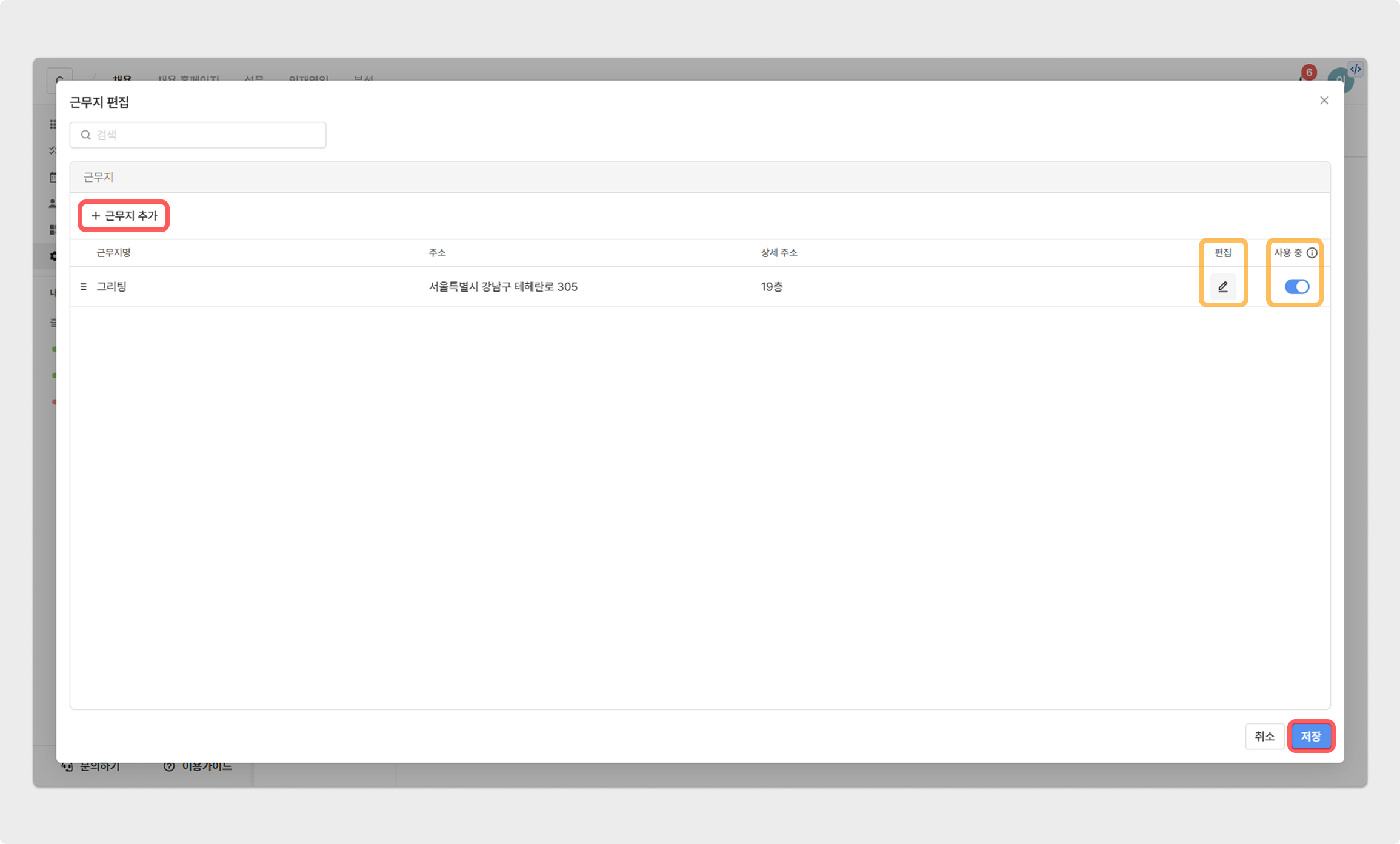Viewport: 1400px width, 844px height.
Task: Grab the drag handle left of 그리팅
Action: pyautogui.click(x=84, y=287)
